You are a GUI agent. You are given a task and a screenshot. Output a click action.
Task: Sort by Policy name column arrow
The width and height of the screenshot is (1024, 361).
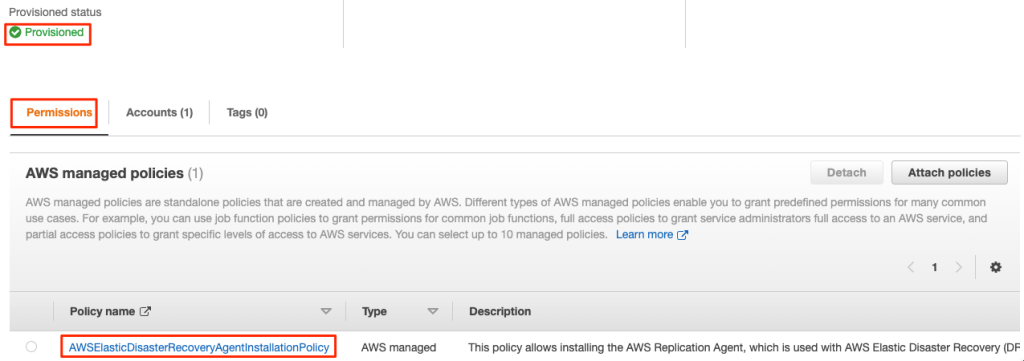pos(326,311)
